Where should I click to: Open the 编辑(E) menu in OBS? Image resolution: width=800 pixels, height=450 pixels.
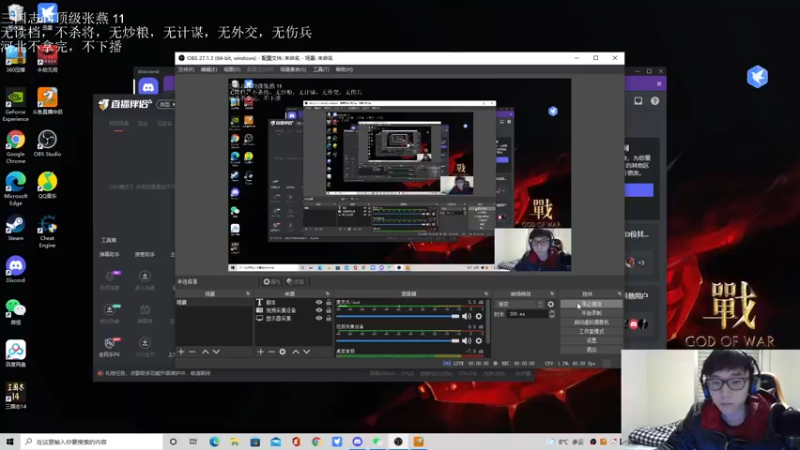[209, 69]
